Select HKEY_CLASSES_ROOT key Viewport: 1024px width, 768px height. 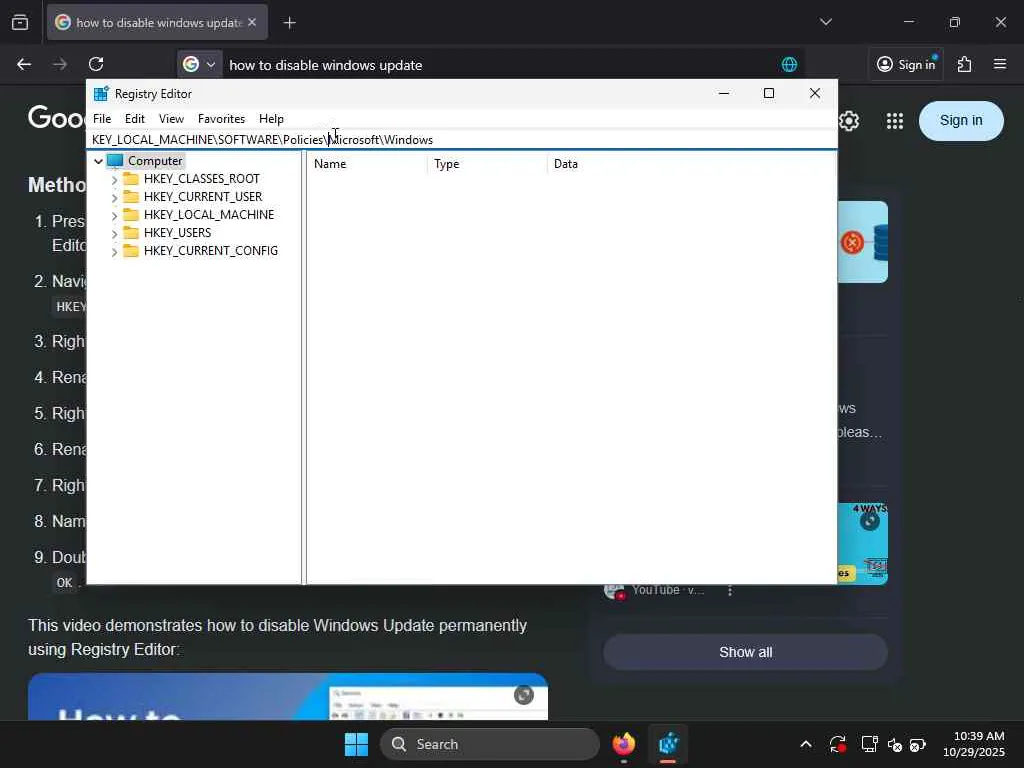point(202,179)
